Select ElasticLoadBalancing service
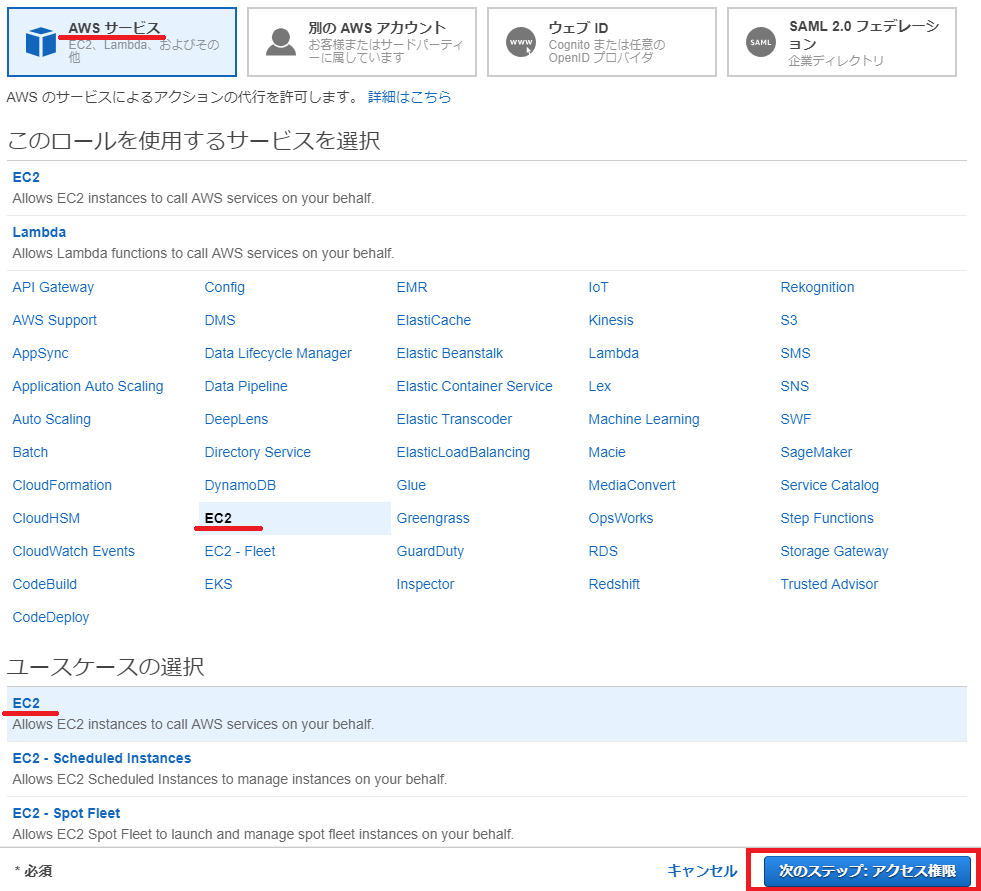 coord(463,452)
